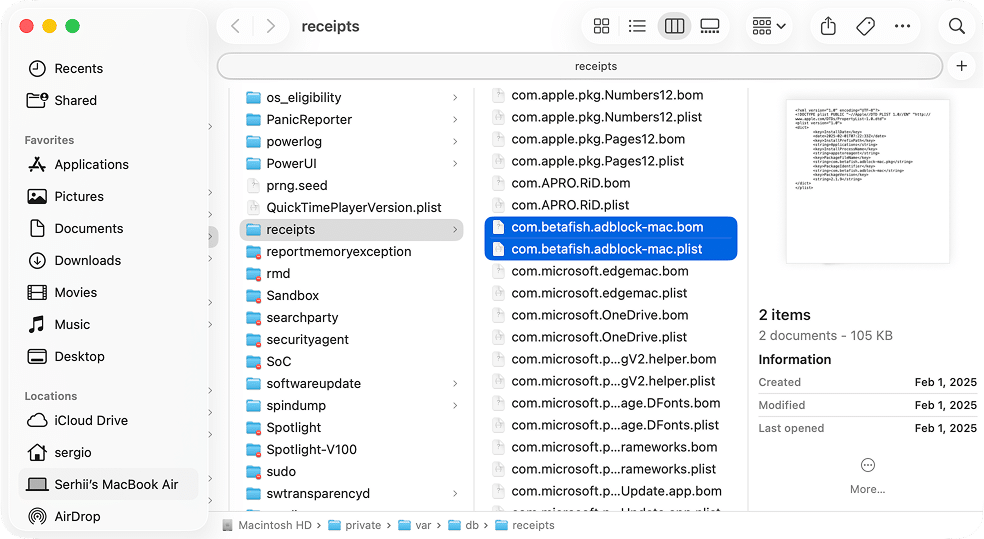Switch to gallery view
Screen dimensions: 984x539
(710, 26)
